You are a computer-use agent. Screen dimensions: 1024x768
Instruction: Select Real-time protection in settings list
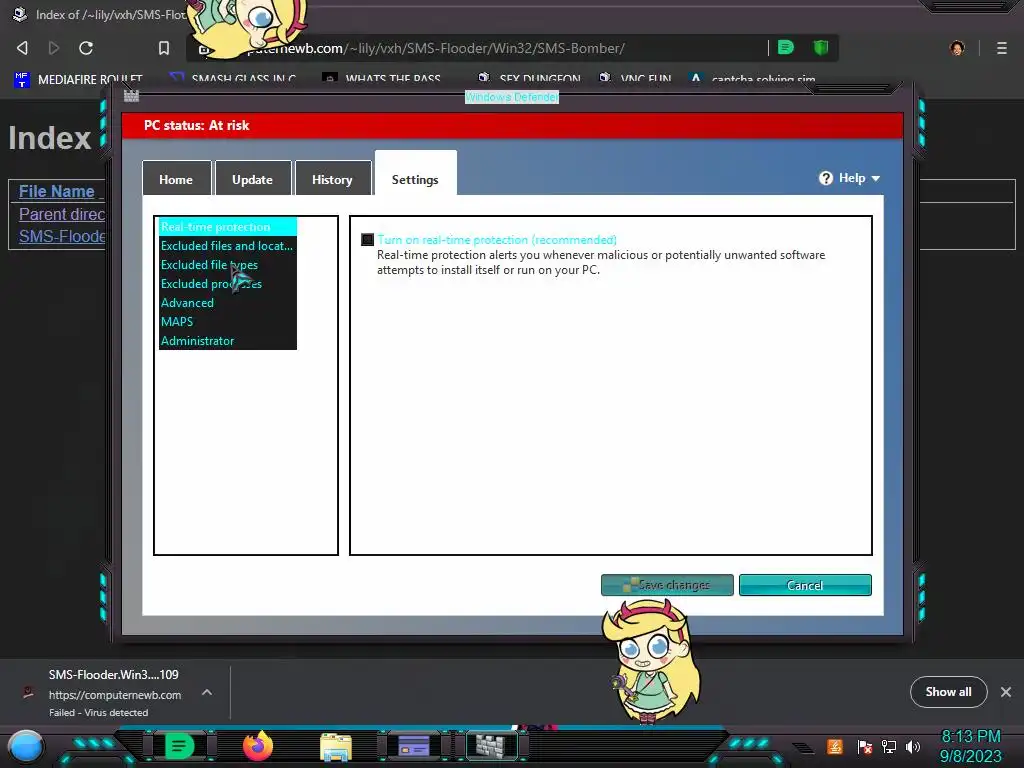[x=228, y=227]
